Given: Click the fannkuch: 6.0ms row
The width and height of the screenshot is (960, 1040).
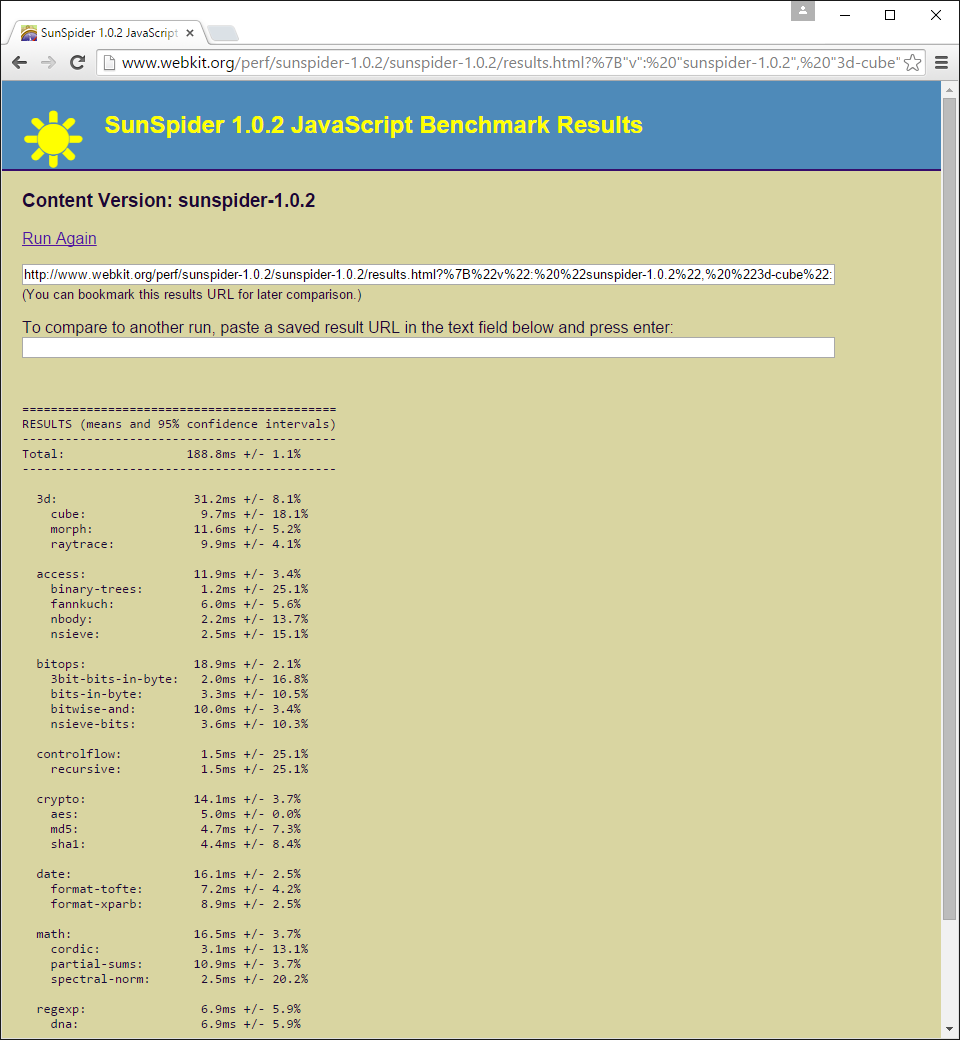Looking at the screenshot, I should pos(175,604).
